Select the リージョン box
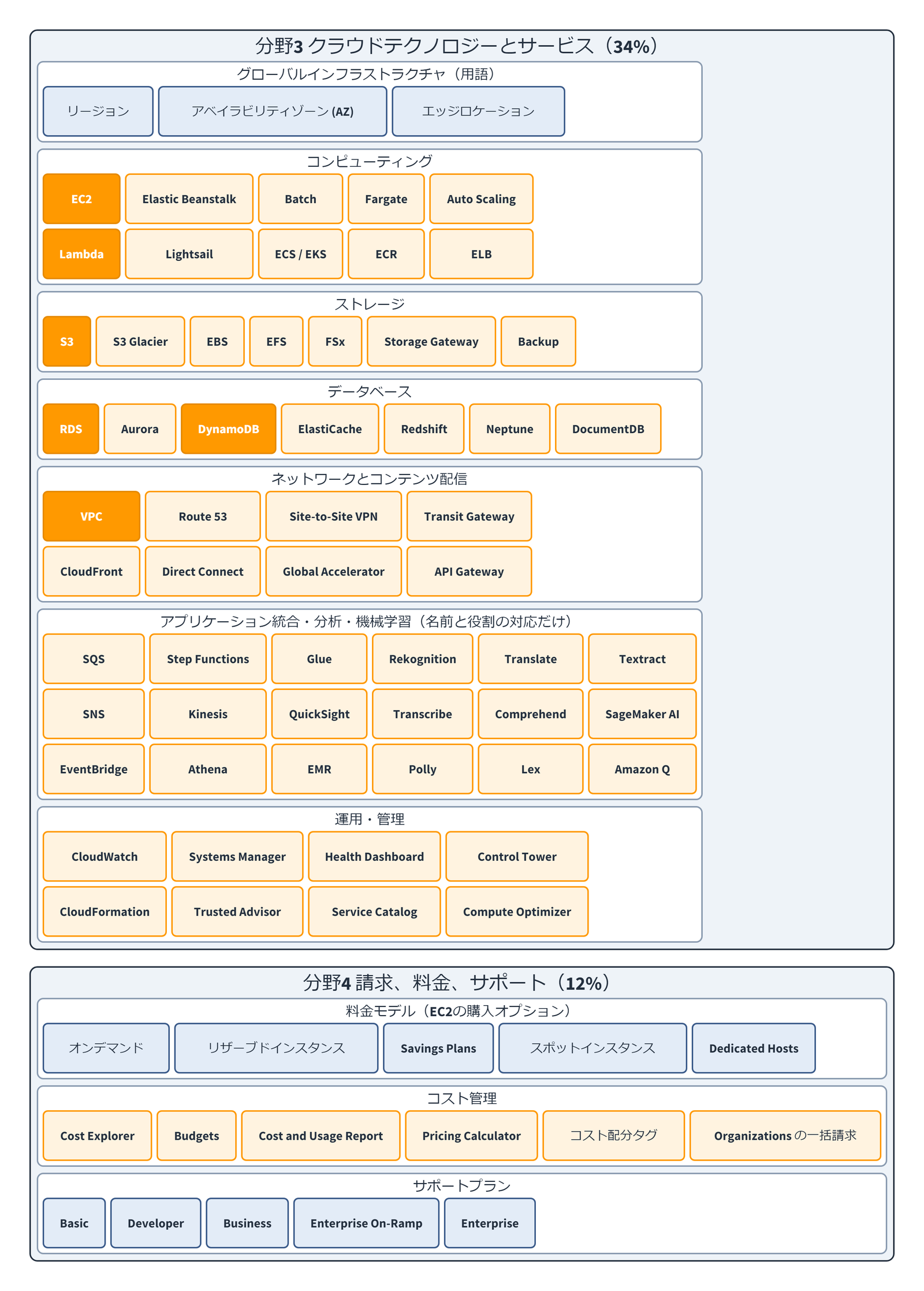Image resolution: width=924 pixels, height=1291 pixels. tap(98, 111)
